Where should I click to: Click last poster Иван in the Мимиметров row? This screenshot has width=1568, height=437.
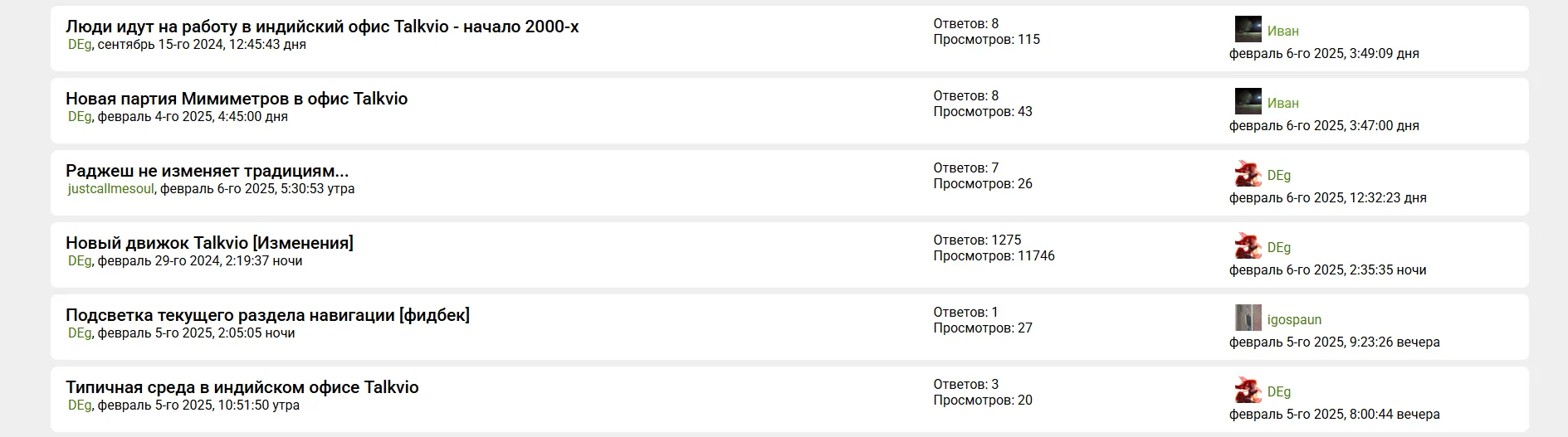1283,104
